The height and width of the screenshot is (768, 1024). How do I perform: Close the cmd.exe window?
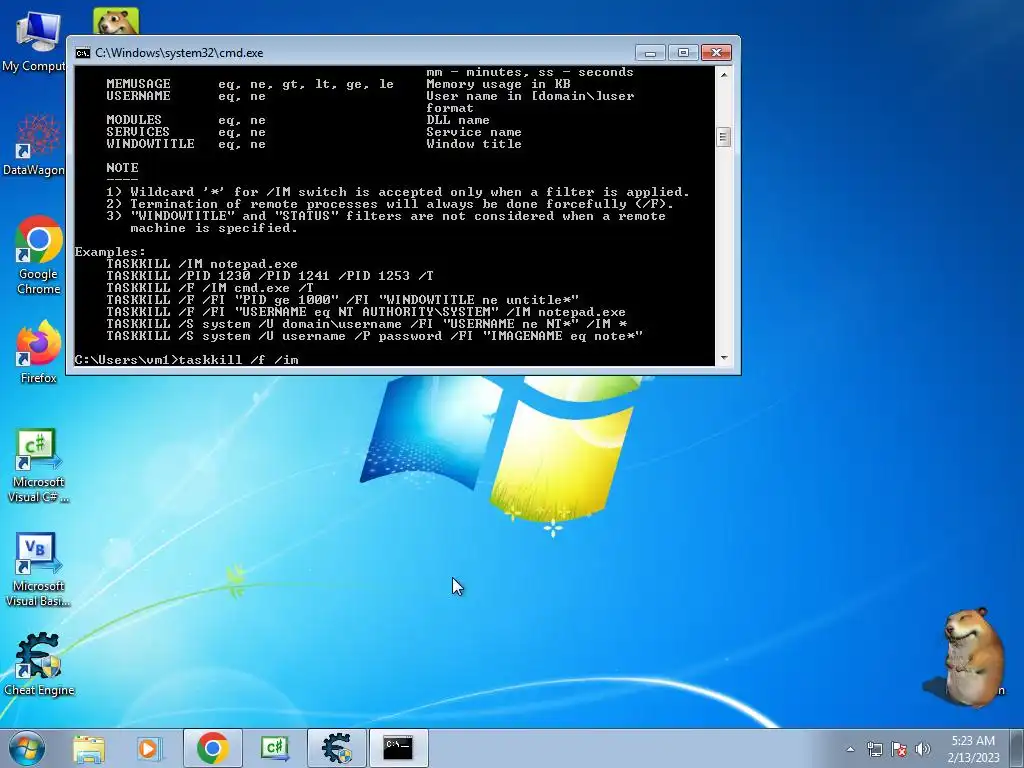[x=716, y=53]
